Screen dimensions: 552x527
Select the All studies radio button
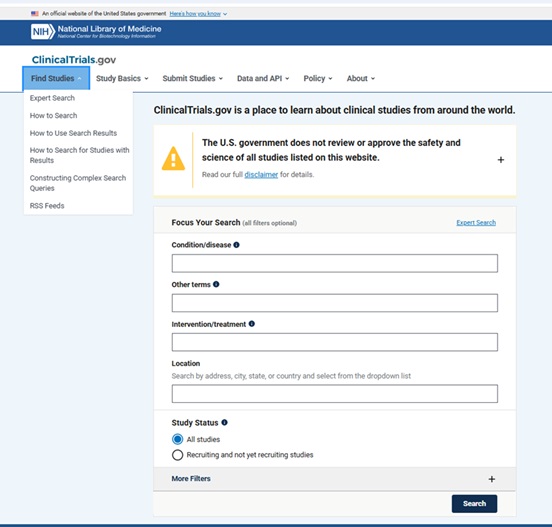(177, 439)
